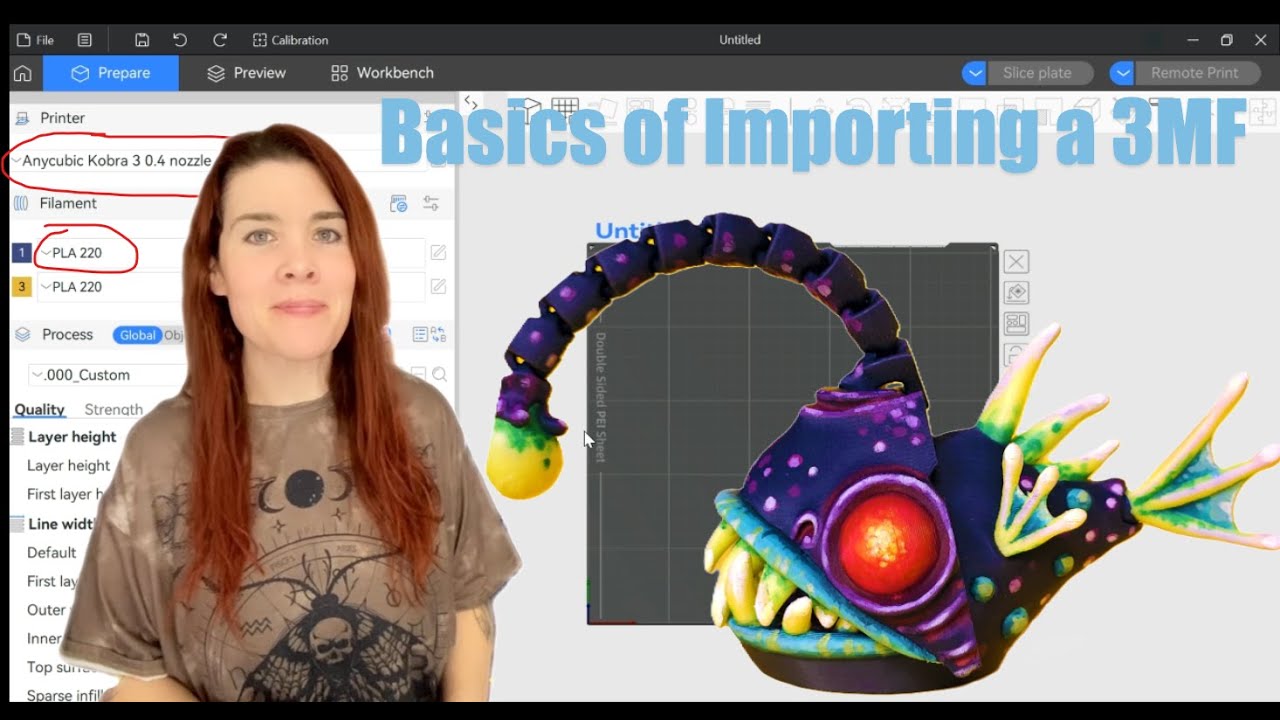
Task: Collapse the sidebar with the angle-brackets icon
Action: 471,102
